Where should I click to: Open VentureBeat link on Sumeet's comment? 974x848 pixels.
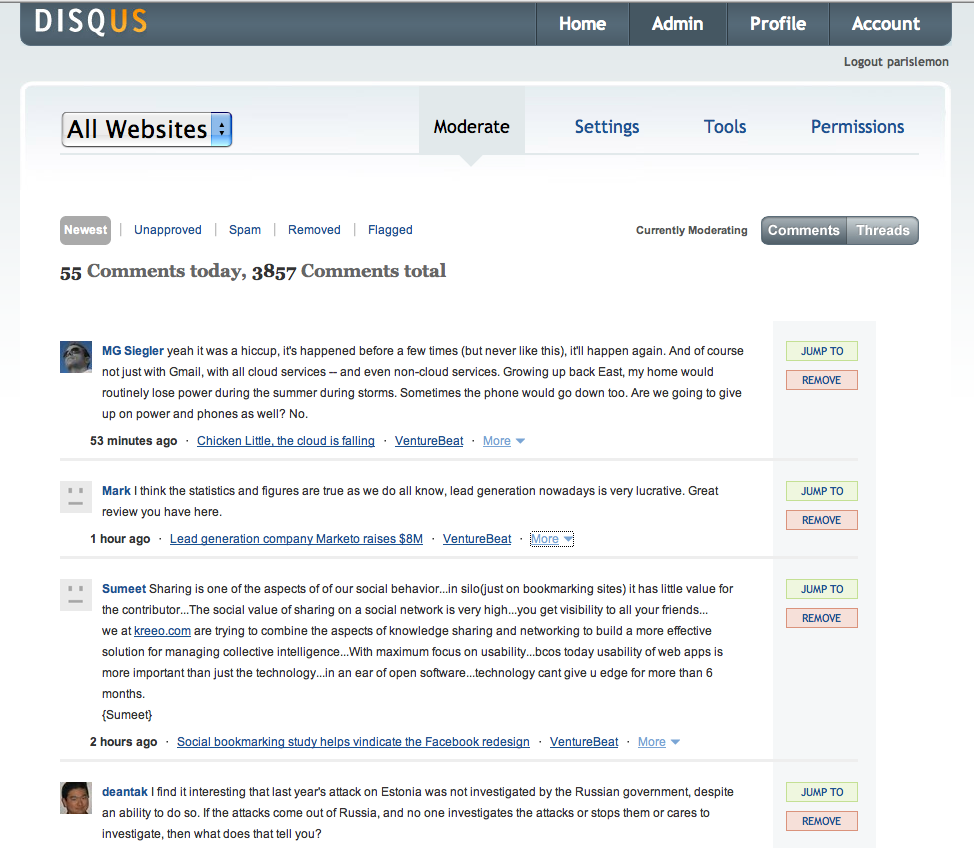pyautogui.click(x=584, y=742)
